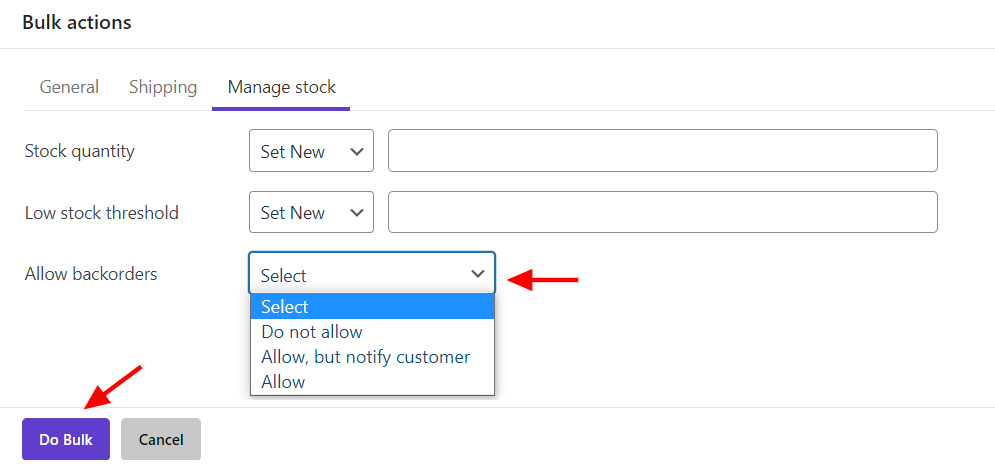
Task: Cancel the bulk actions dialog
Action: [161, 439]
